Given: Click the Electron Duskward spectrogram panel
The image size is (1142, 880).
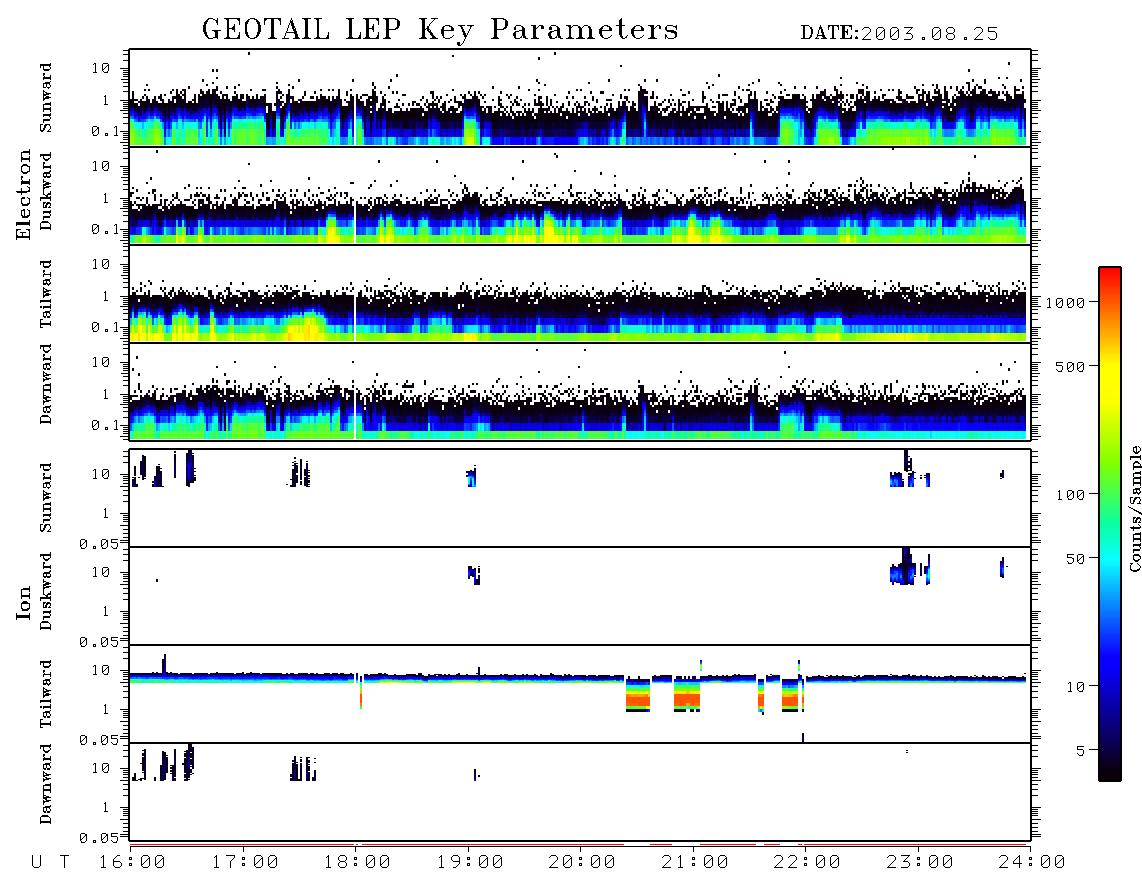Looking at the screenshot, I should pos(580,195).
